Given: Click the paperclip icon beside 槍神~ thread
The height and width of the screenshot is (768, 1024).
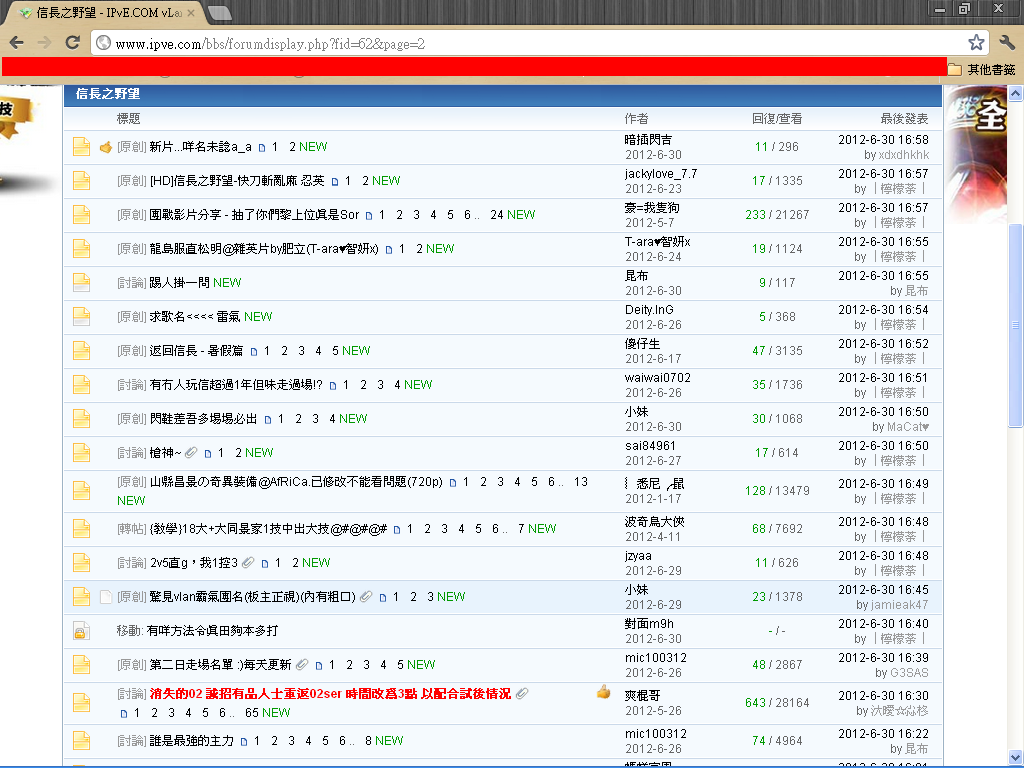Looking at the screenshot, I should 192,453.
